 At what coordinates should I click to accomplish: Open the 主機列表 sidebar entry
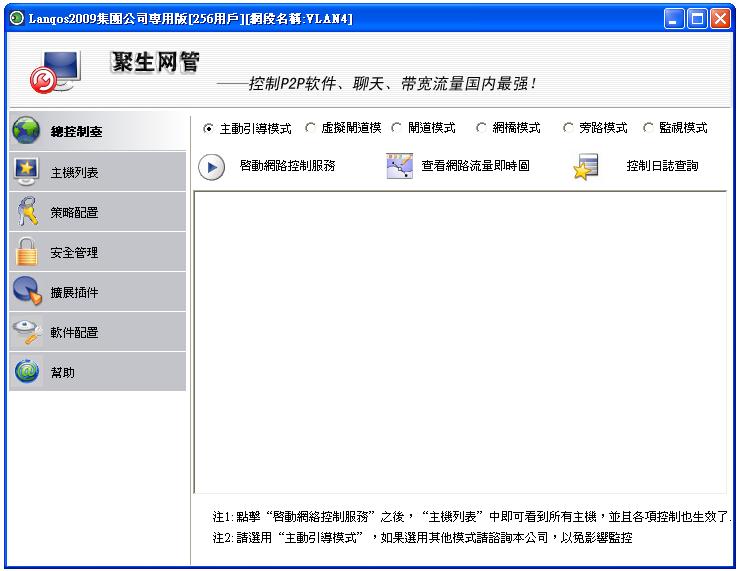tap(97, 171)
